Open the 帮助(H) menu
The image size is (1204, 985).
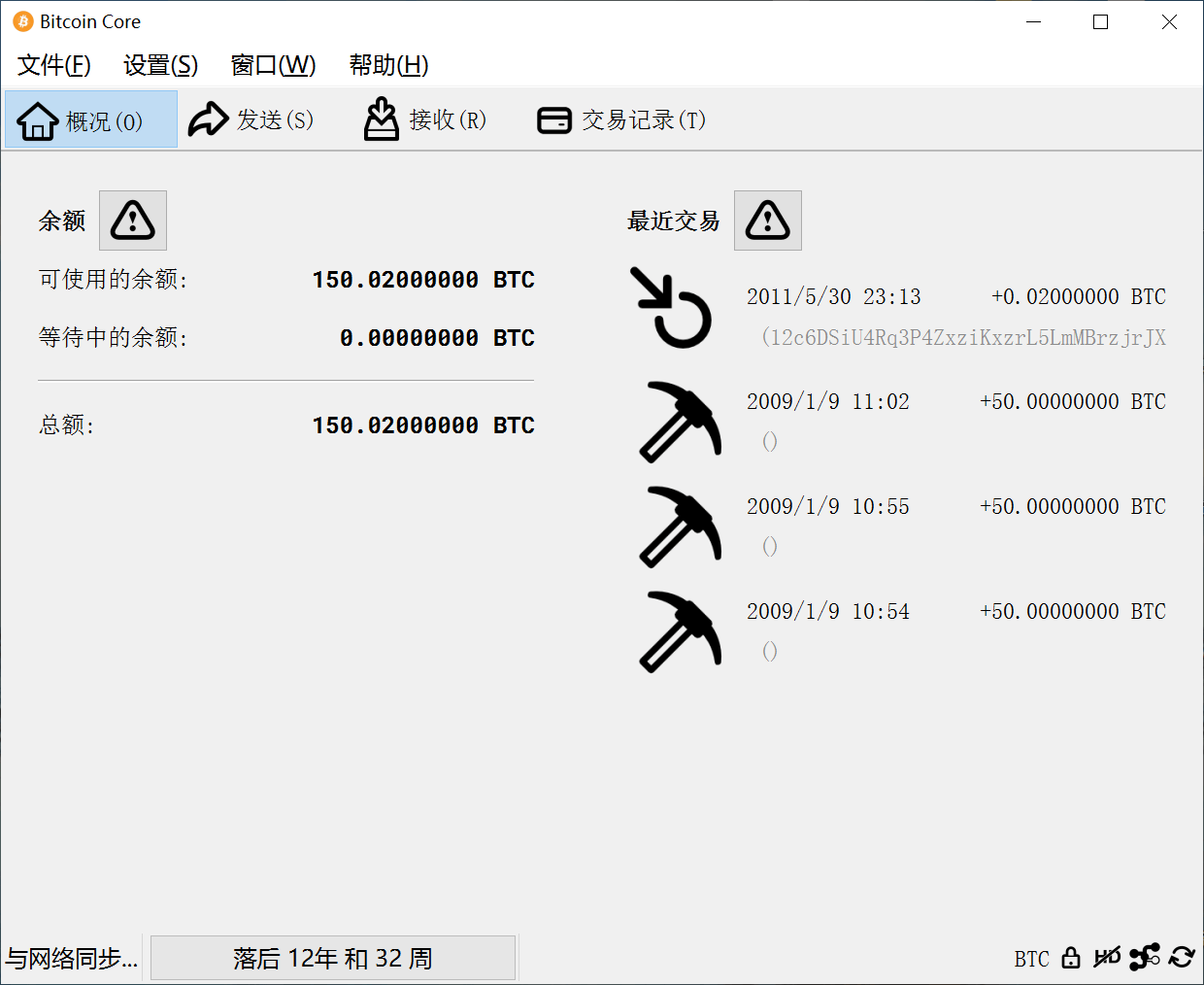388,65
